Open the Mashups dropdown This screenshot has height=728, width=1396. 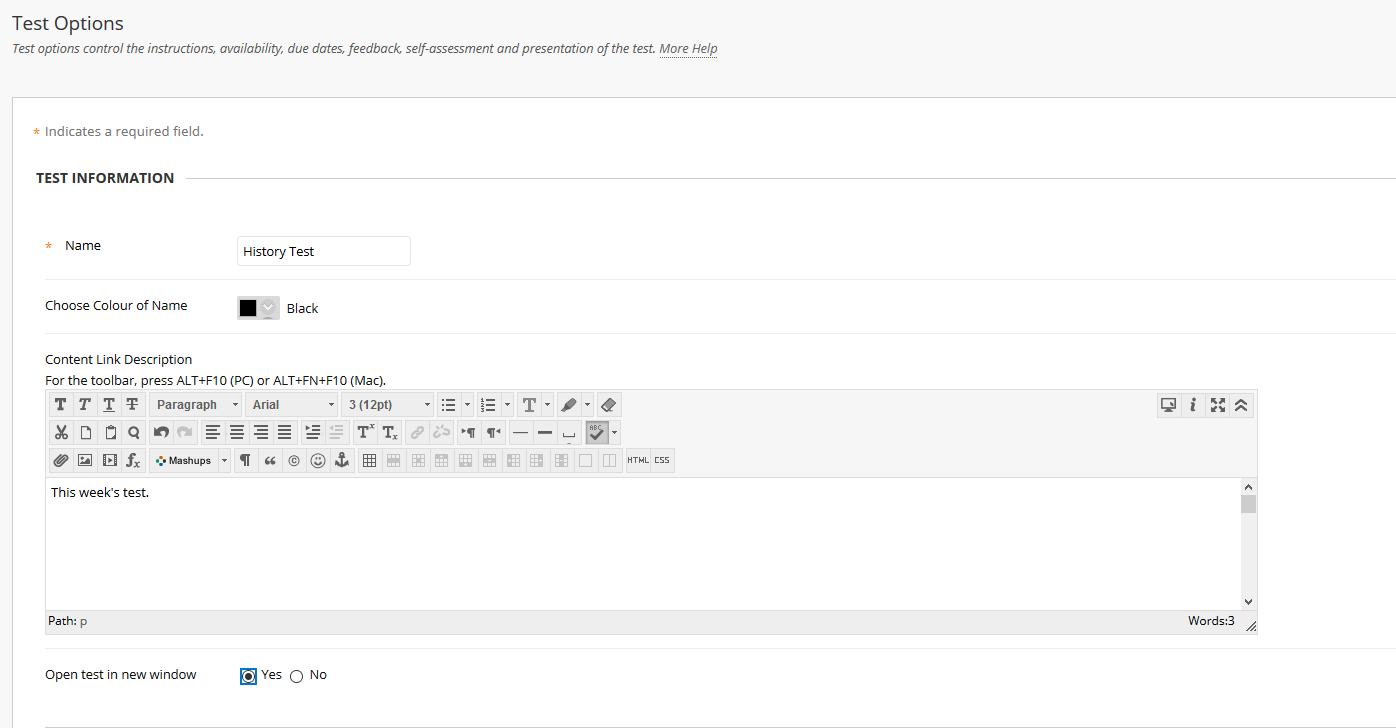pos(190,461)
